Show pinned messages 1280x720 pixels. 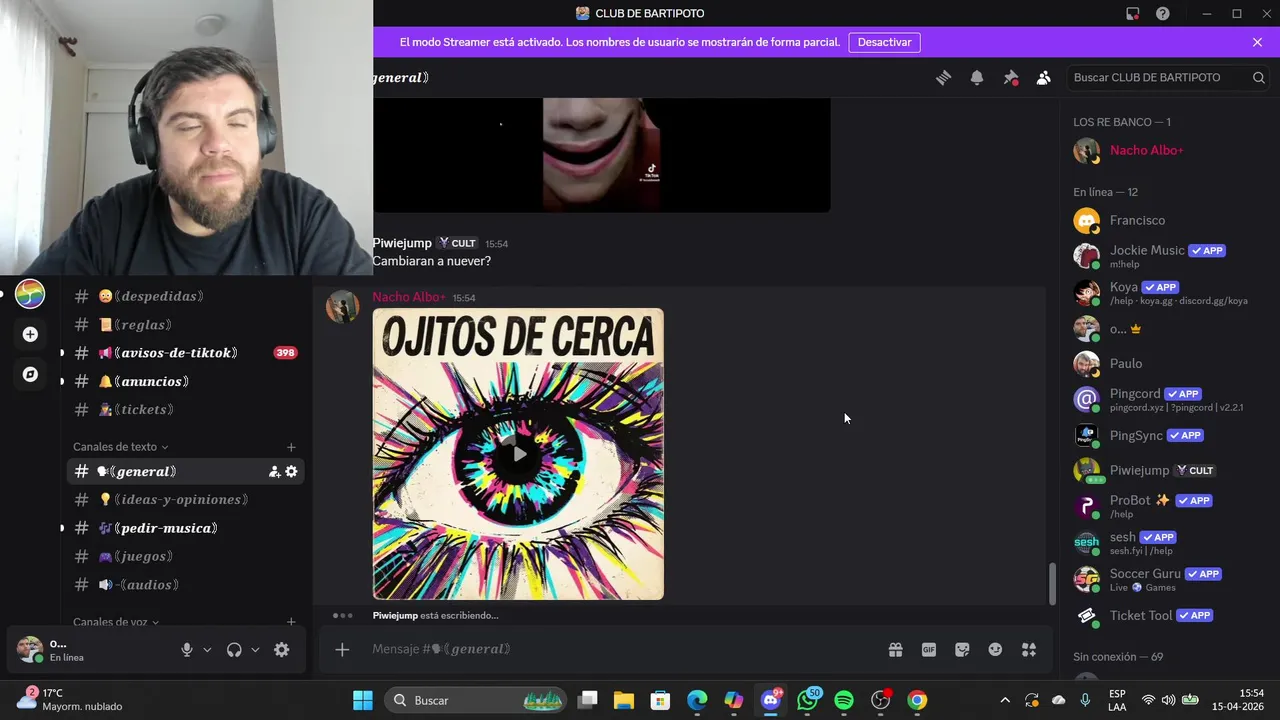click(1011, 78)
